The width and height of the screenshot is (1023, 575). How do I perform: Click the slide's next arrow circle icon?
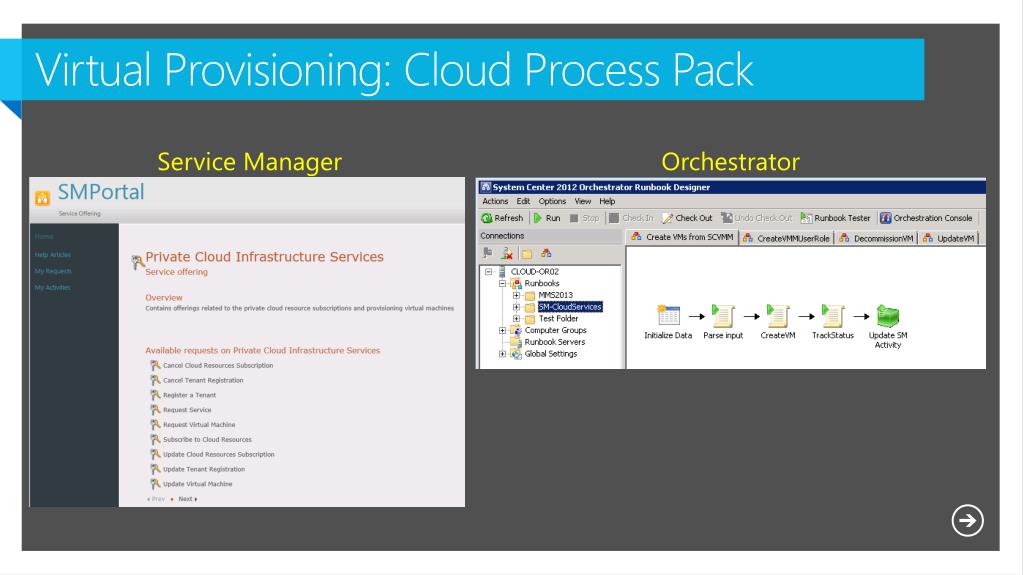tap(967, 520)
